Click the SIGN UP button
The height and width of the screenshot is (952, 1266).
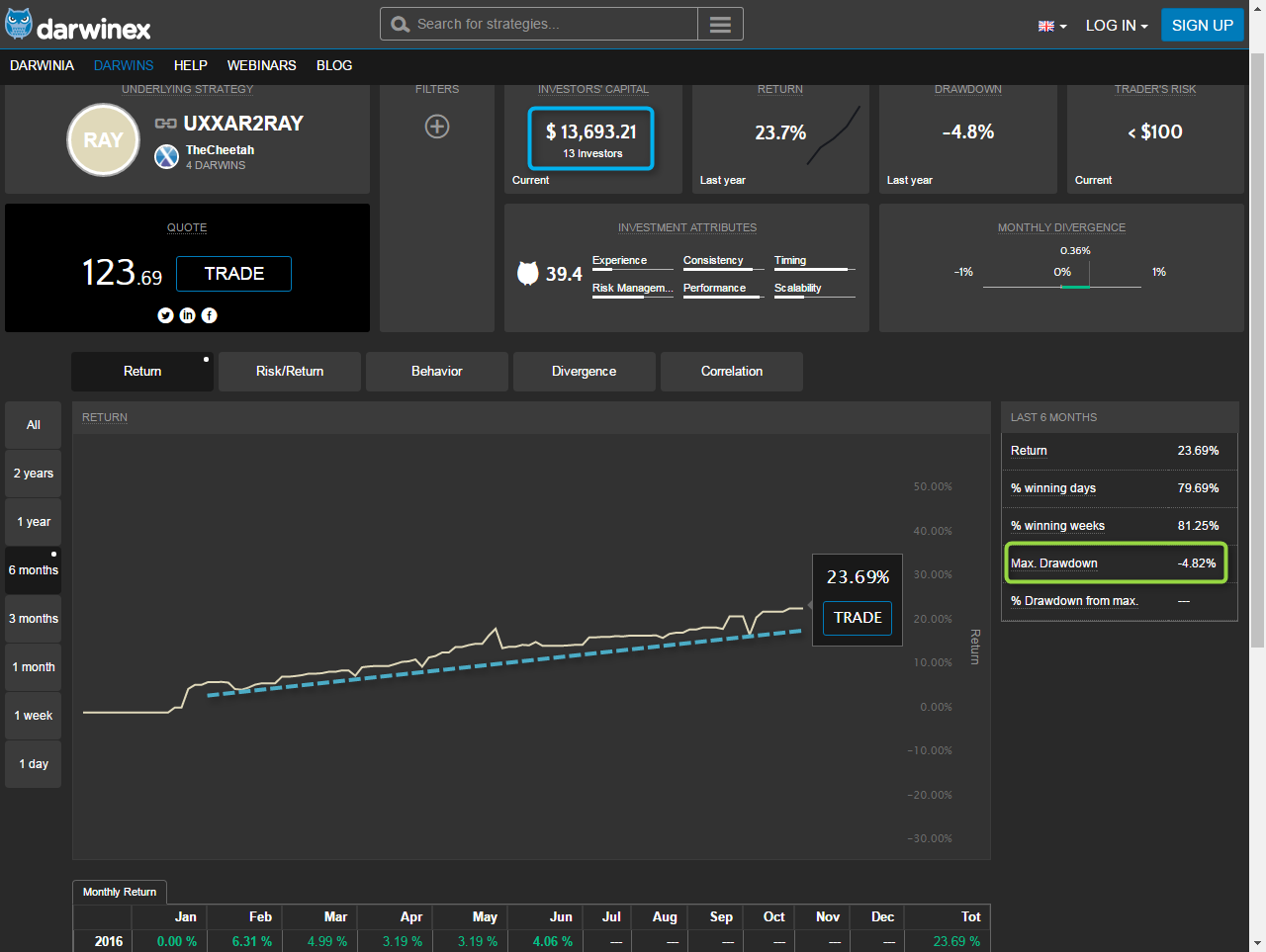tap(1202, 26)
